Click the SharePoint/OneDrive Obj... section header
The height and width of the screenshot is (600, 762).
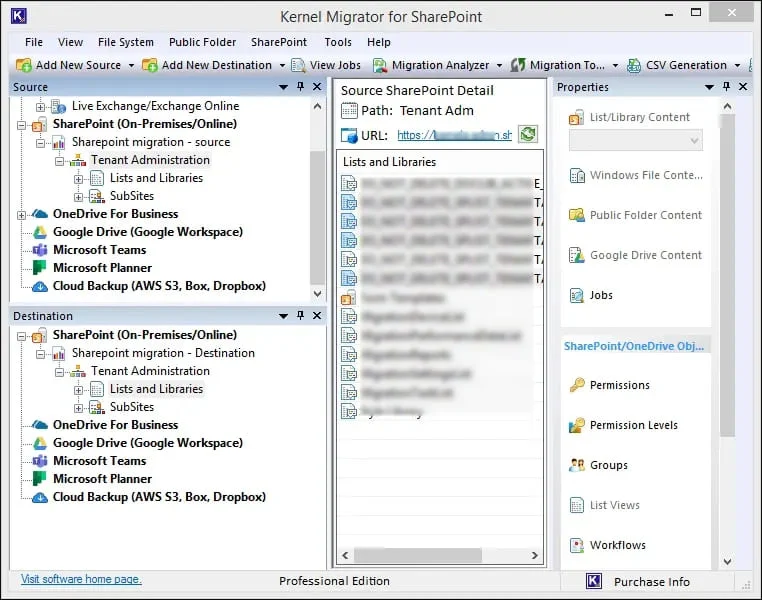(634, 346)
